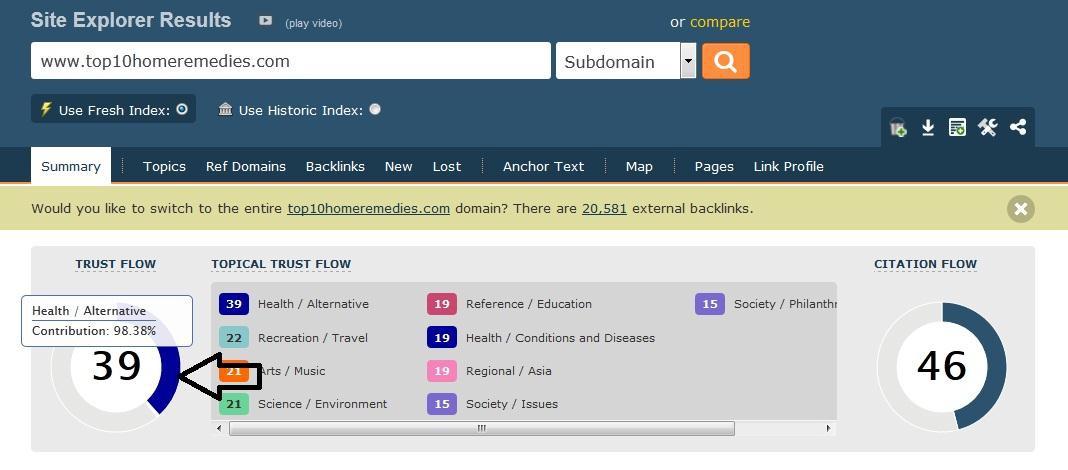
Task: Click the topics scrollbar left arrow
Action: point(219,428)
